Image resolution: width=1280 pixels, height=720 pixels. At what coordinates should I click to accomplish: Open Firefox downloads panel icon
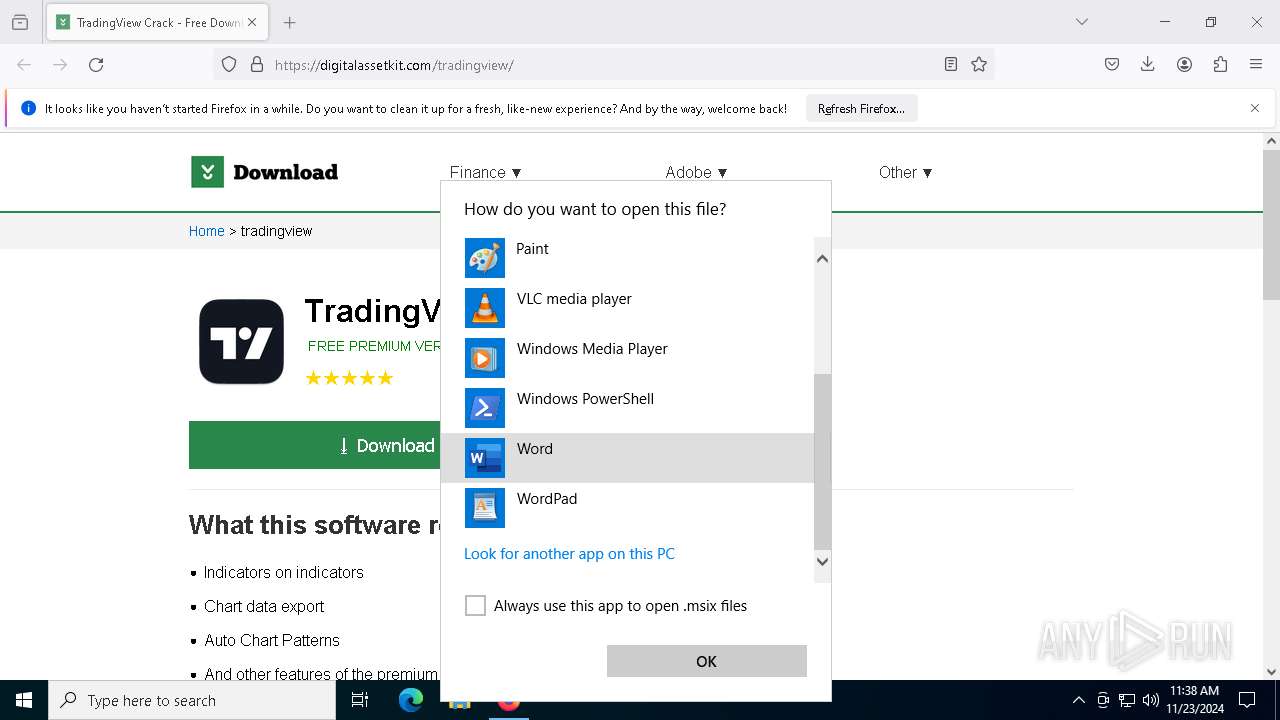click(1148, 65)
